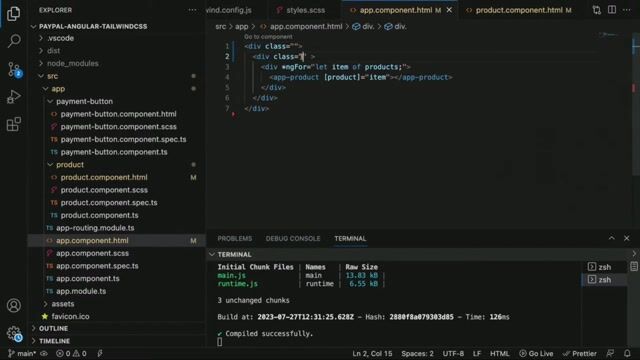
Task: Split the editor right
Action: [x=612, y=10]
